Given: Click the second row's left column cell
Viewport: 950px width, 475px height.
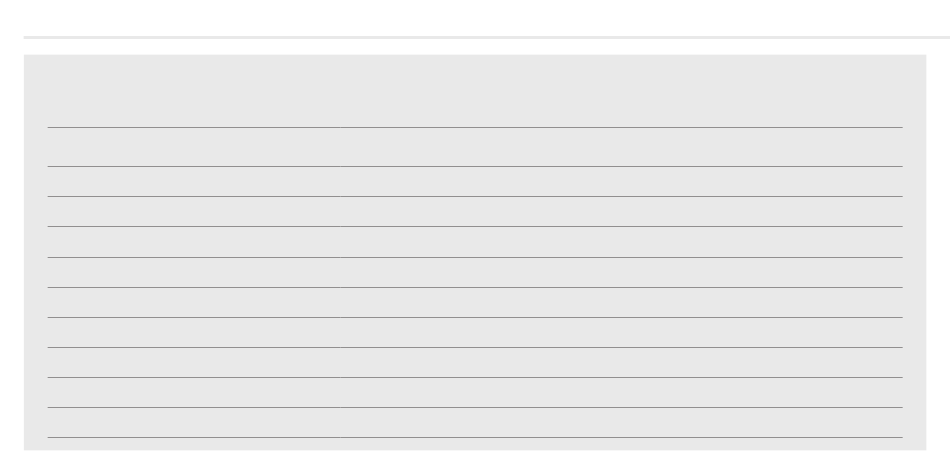Looking at the screenshot, I should point(194,181).
